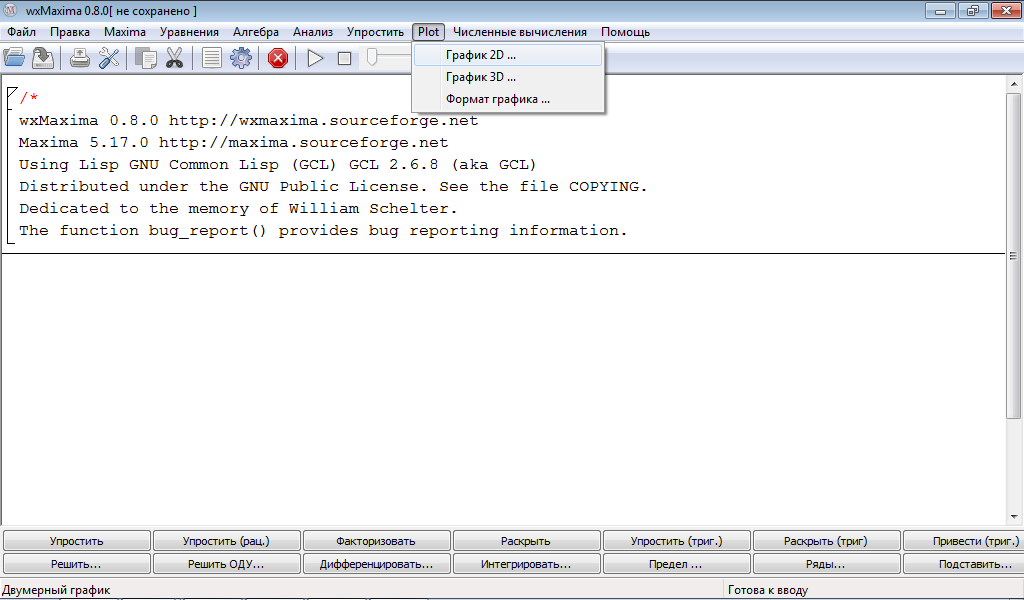Insert input cell with the gear icon
The width and height of the screenshot is (1024, 600).
pos(241,58)
